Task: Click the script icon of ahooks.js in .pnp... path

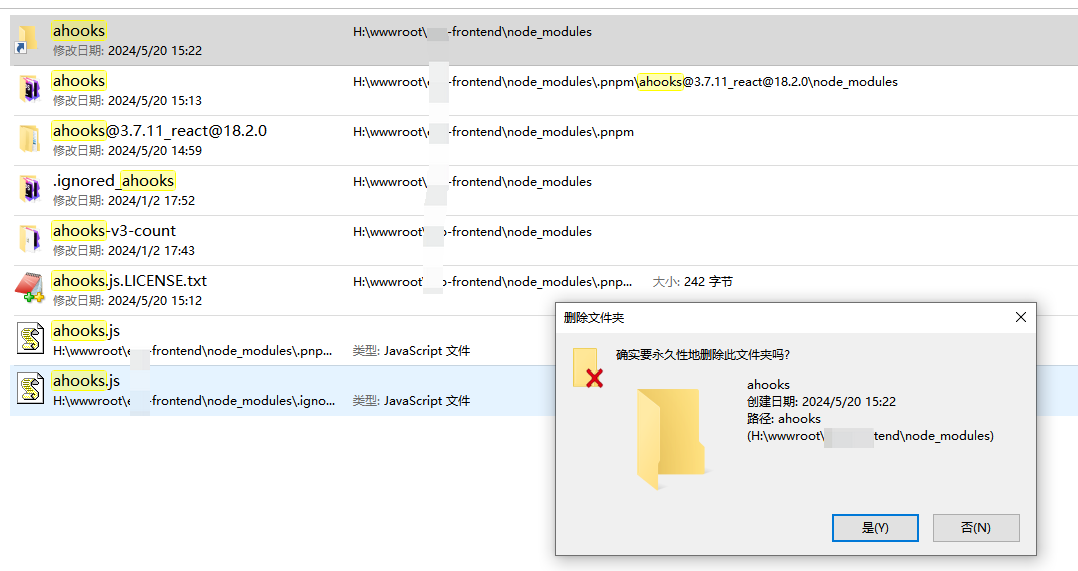Action: [x=30, y=339]
